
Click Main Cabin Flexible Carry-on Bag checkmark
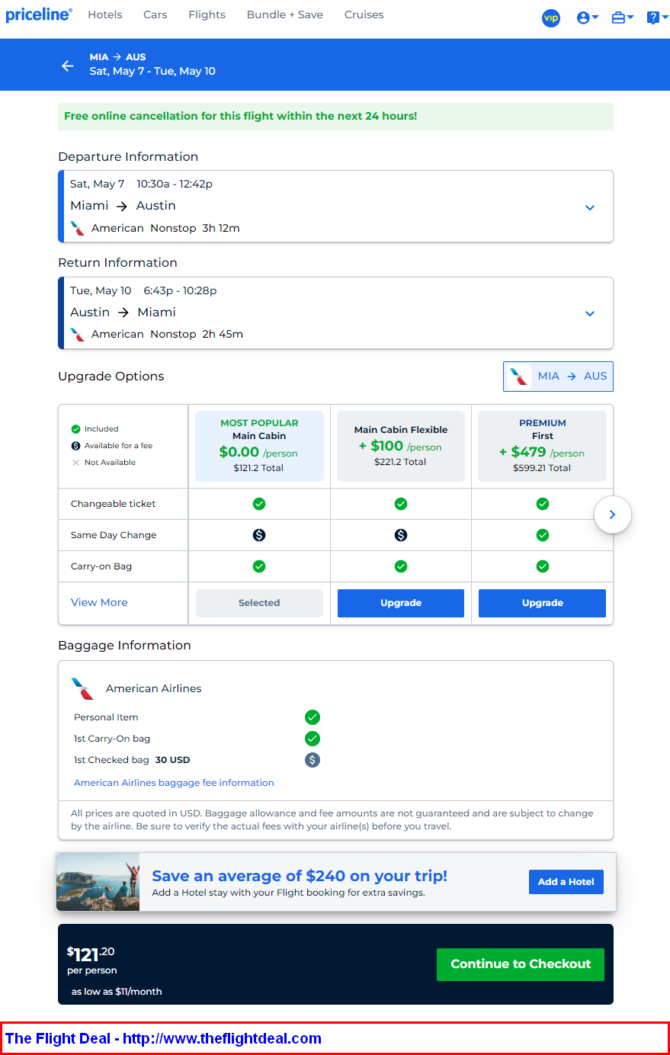point(401,567)
